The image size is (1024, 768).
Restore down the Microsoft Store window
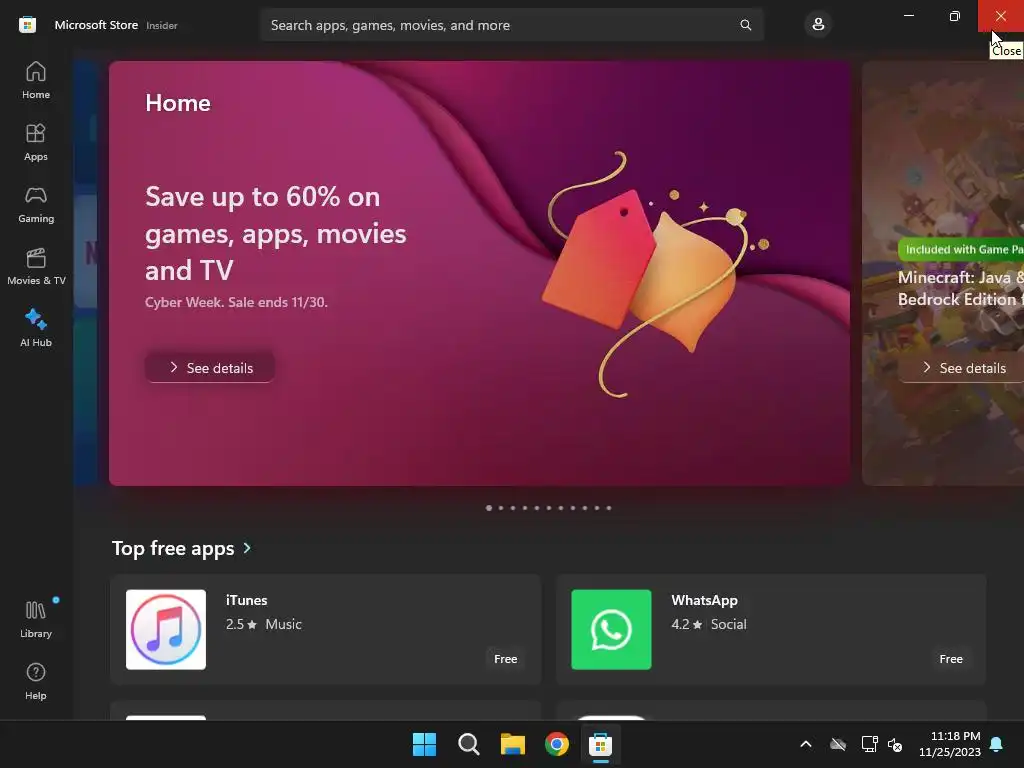click(x=954, y=16)
